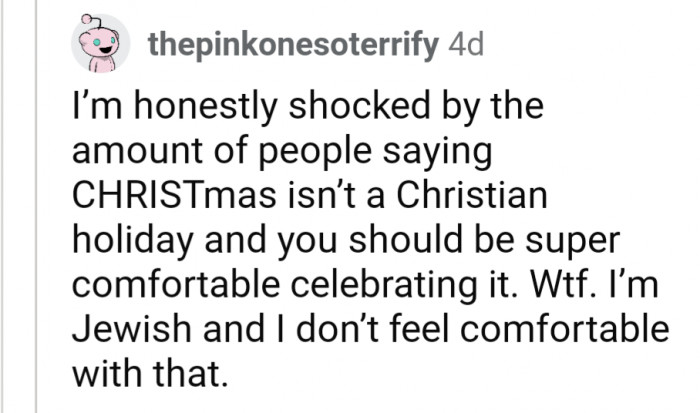Open thepinkonesoterrify's pink Snoo avatar

pos(100,43)
